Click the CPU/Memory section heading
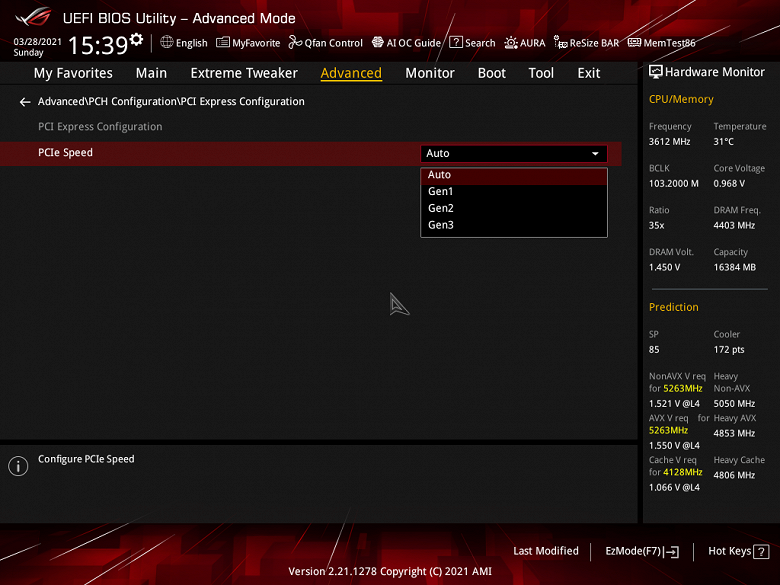The height and width of the screenshot is (585, 780). (681, 99)
